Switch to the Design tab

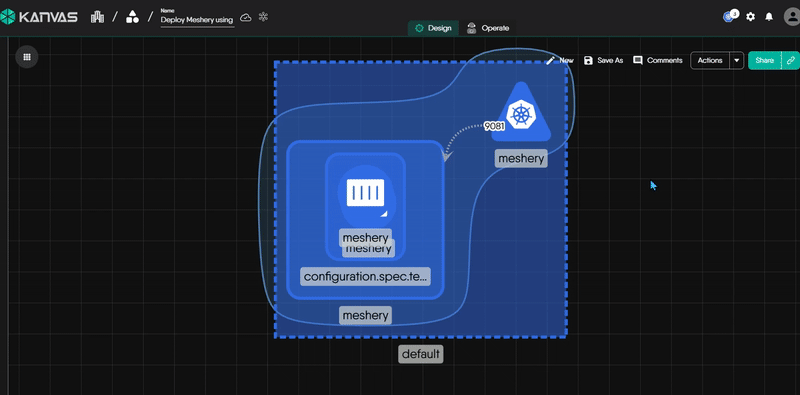click(x=433, y=28)
